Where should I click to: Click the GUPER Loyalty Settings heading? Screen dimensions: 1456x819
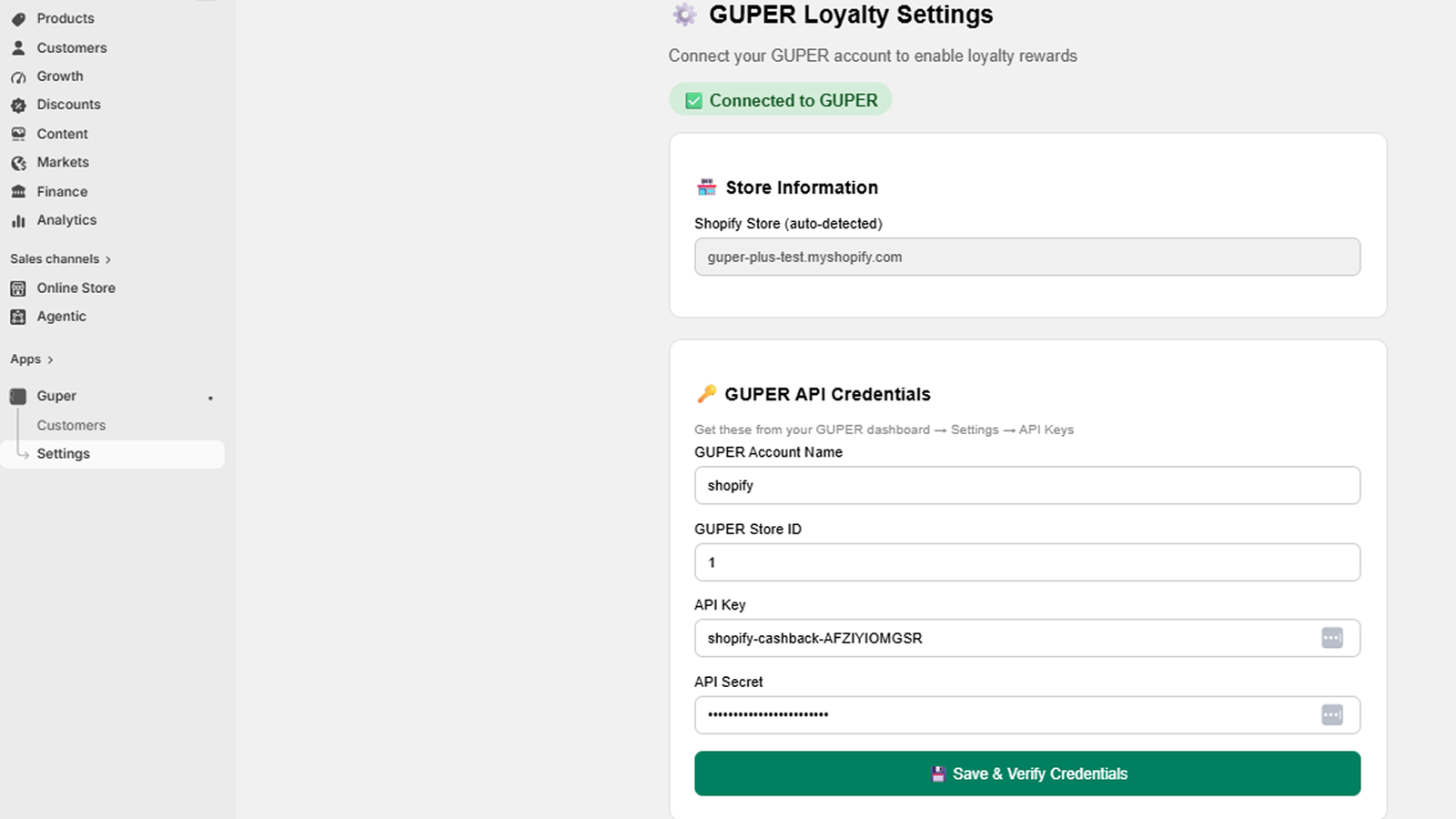click(851, 15)
